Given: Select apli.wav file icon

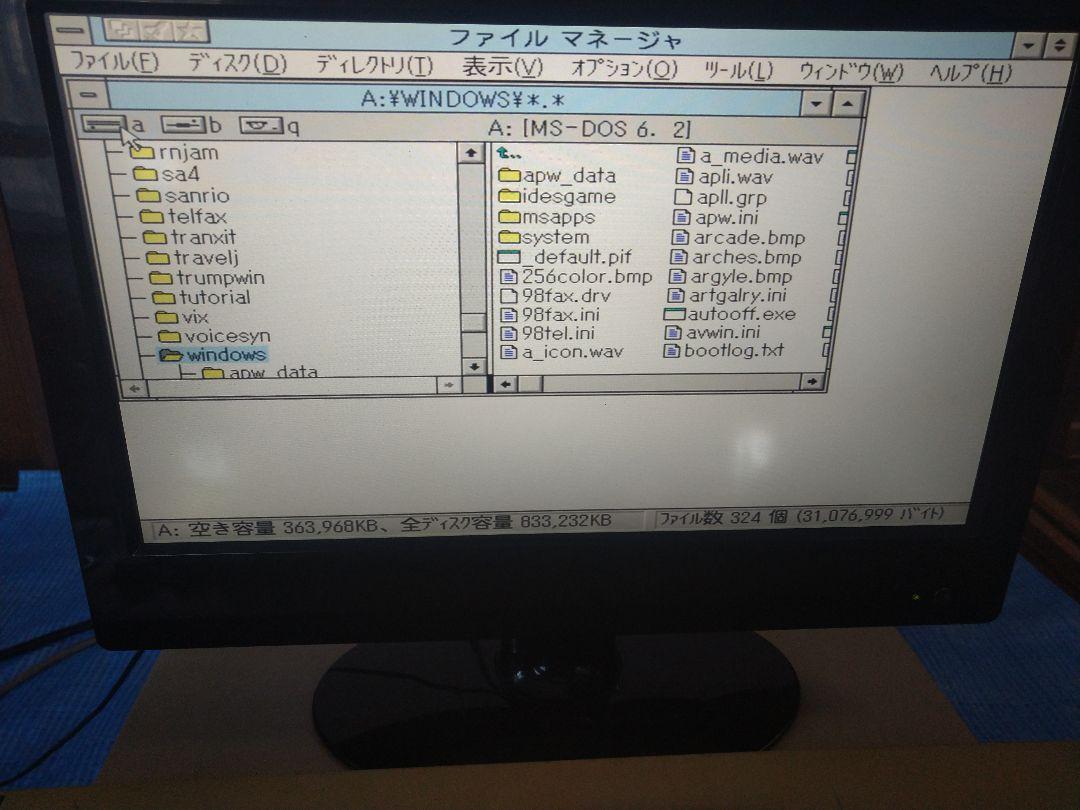Looking at the screenshot, I should (683, 177).
